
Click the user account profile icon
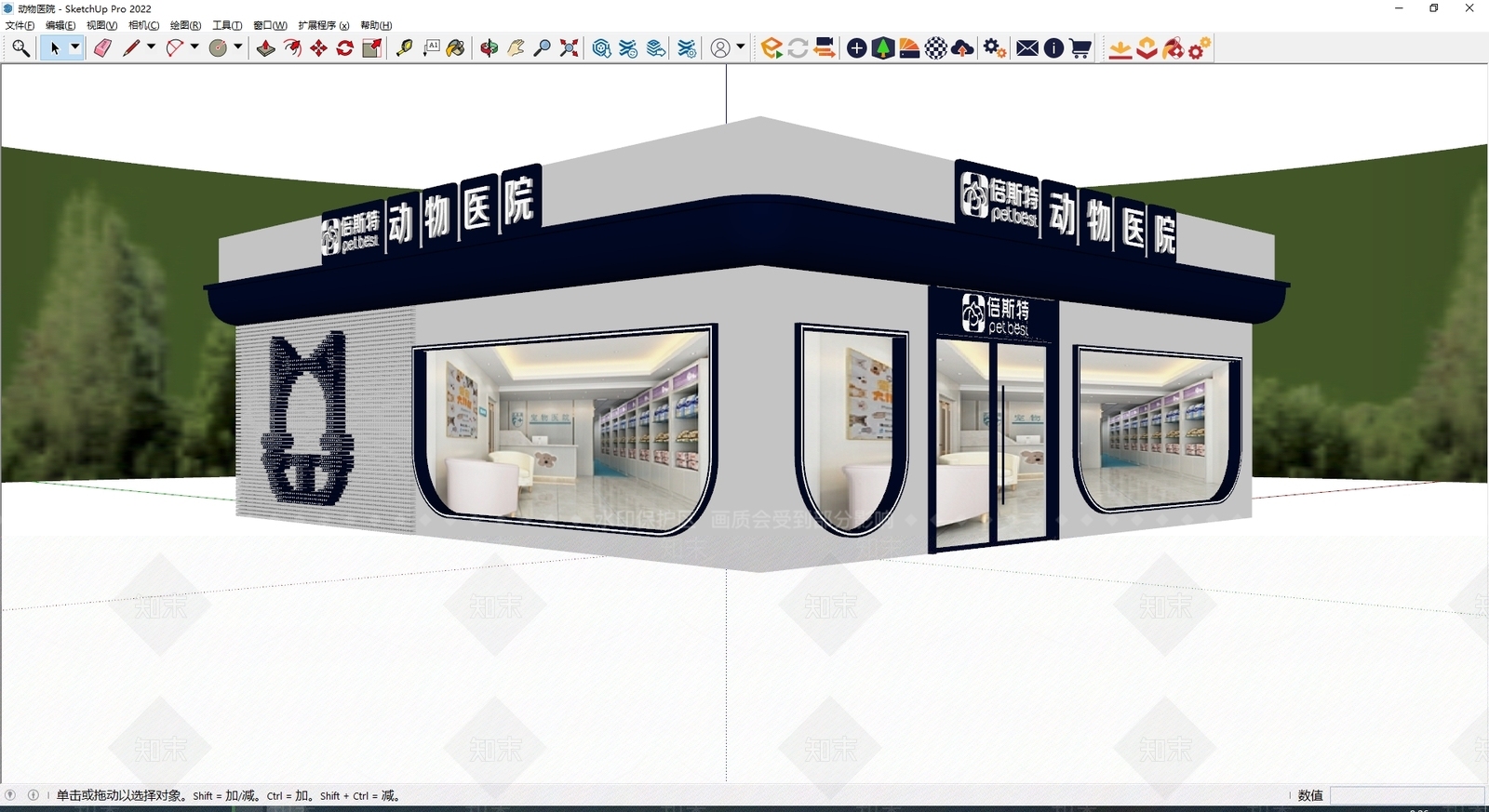(x=720, y=48)
